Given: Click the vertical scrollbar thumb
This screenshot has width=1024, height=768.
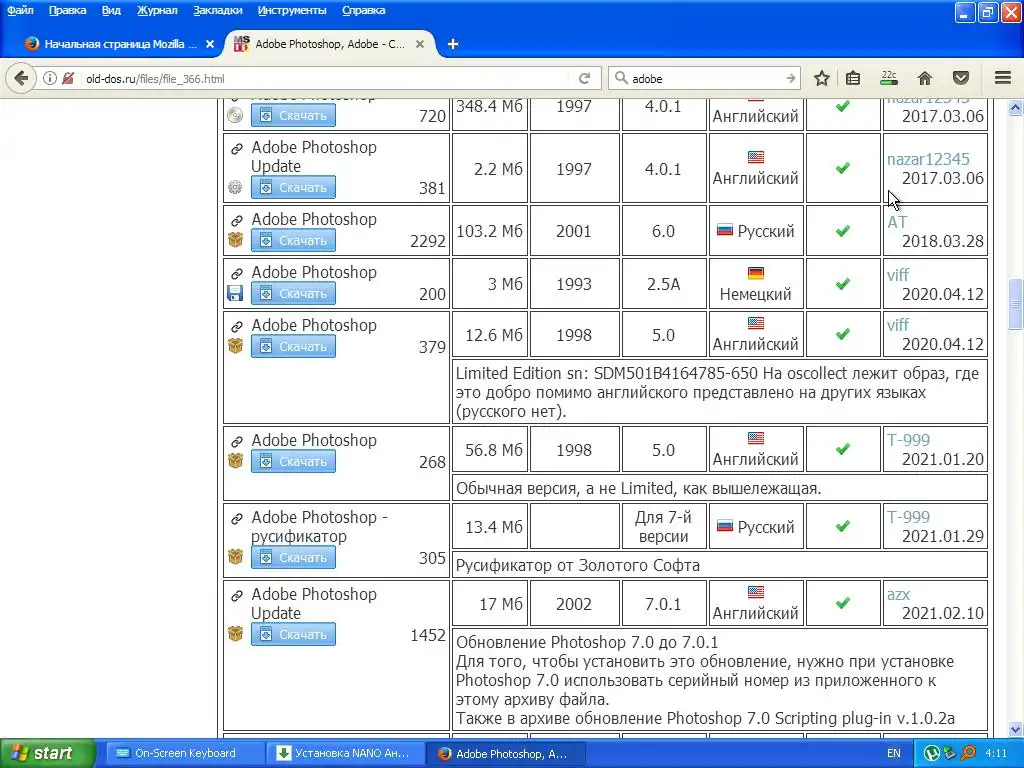Looking at the screenshot, I should pos(1015,304).
